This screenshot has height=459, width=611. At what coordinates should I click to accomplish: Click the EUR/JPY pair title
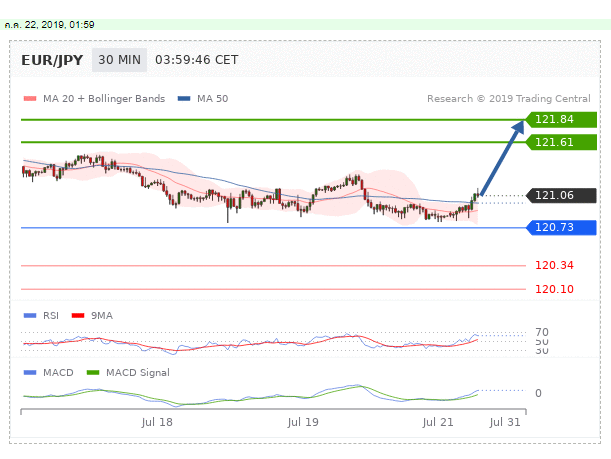(51, 60)
